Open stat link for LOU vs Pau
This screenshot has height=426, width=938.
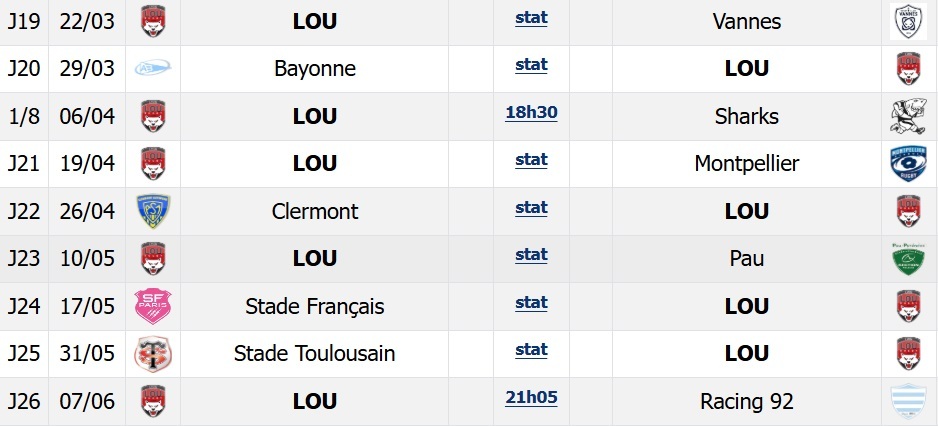coord(531,255)
